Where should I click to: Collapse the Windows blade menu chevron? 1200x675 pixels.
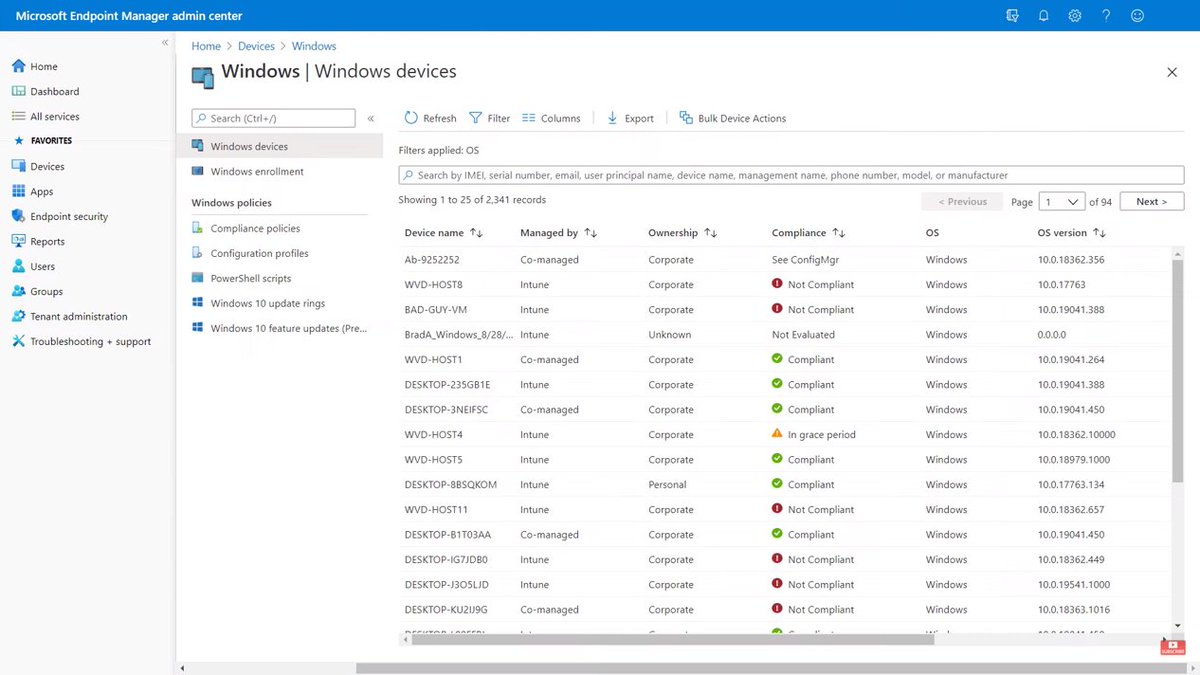coord(371,118)
